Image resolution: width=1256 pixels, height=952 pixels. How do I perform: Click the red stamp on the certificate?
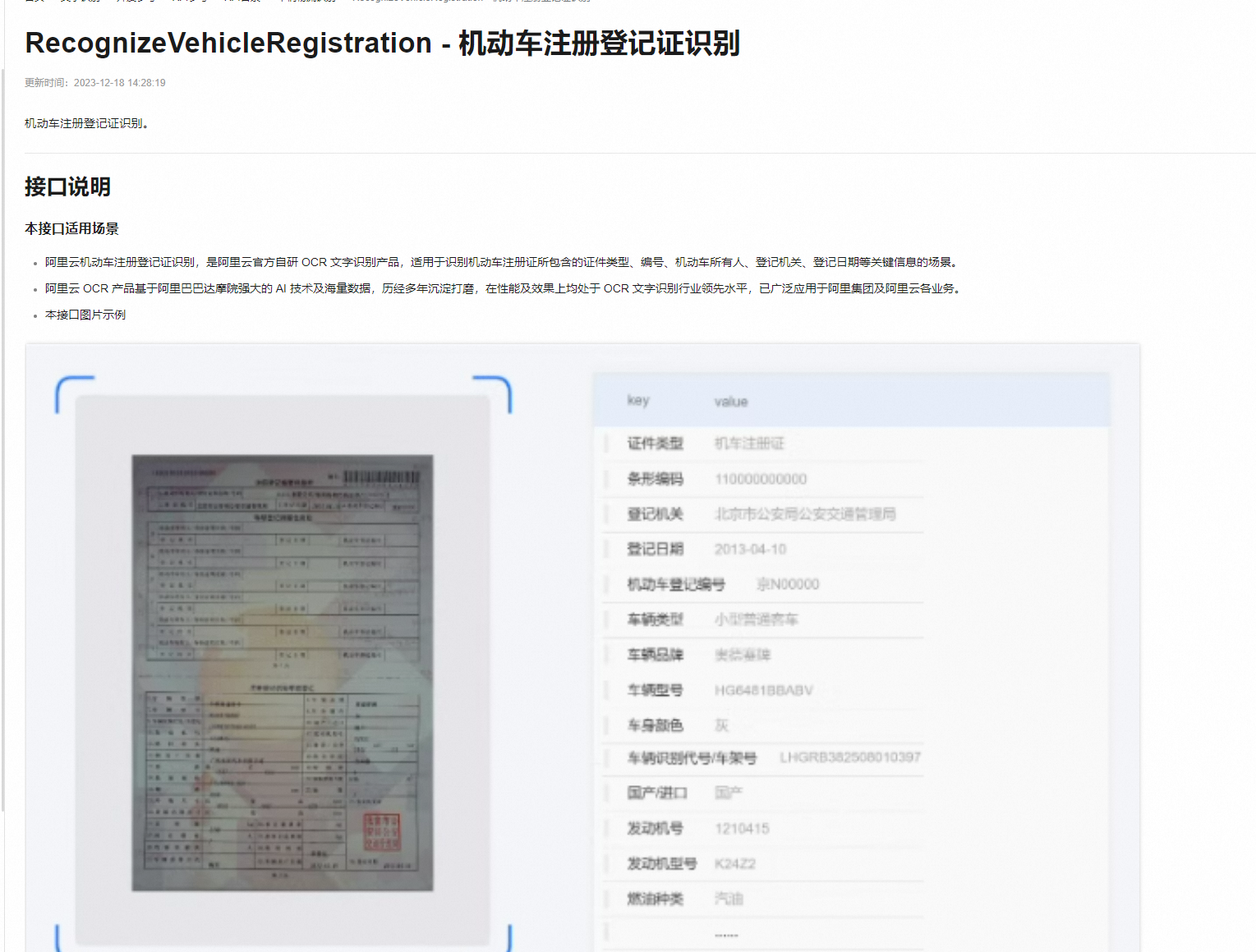pos(382,831)
